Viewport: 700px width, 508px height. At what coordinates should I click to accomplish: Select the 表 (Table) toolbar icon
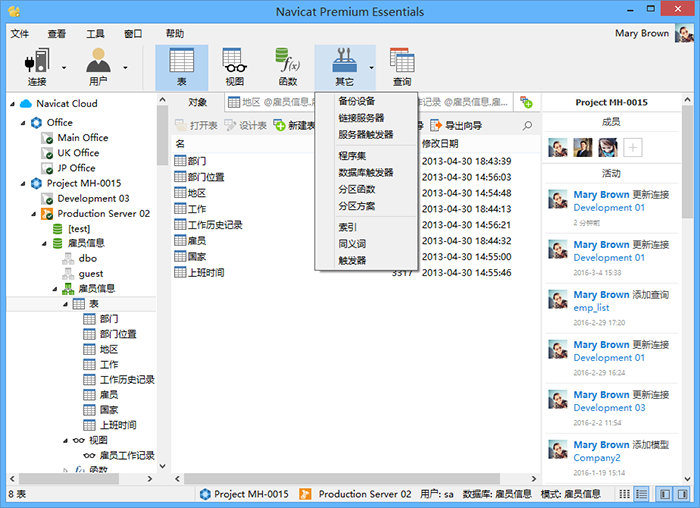(181, 68)
